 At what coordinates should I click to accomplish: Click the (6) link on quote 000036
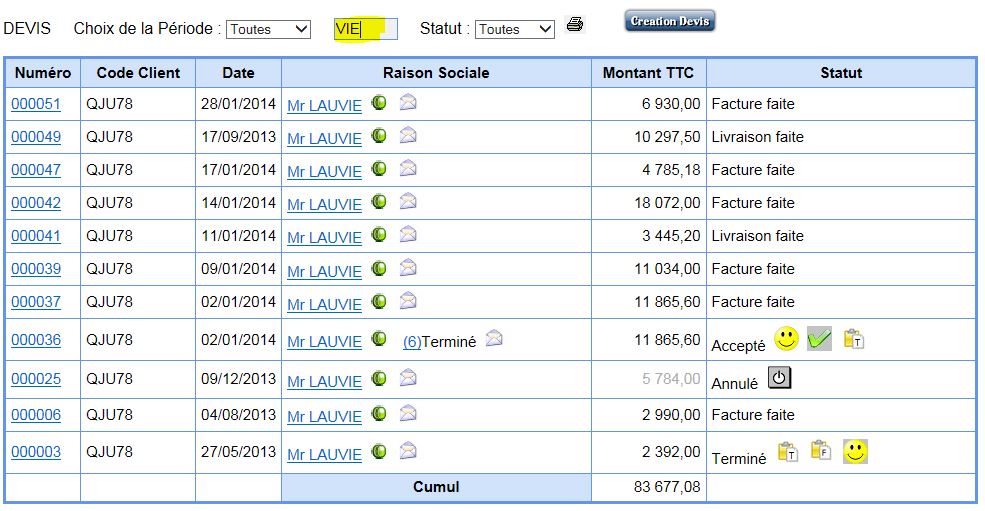coord(411,341)
